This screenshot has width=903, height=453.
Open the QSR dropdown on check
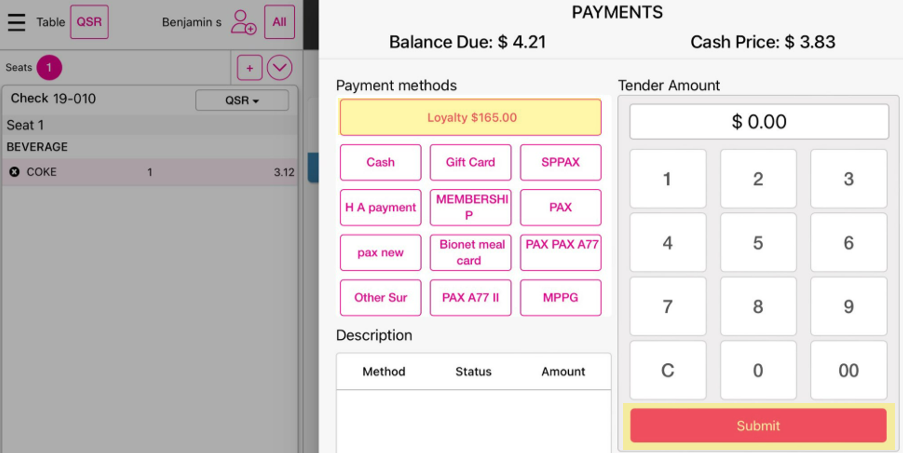[x=242, y=100]
